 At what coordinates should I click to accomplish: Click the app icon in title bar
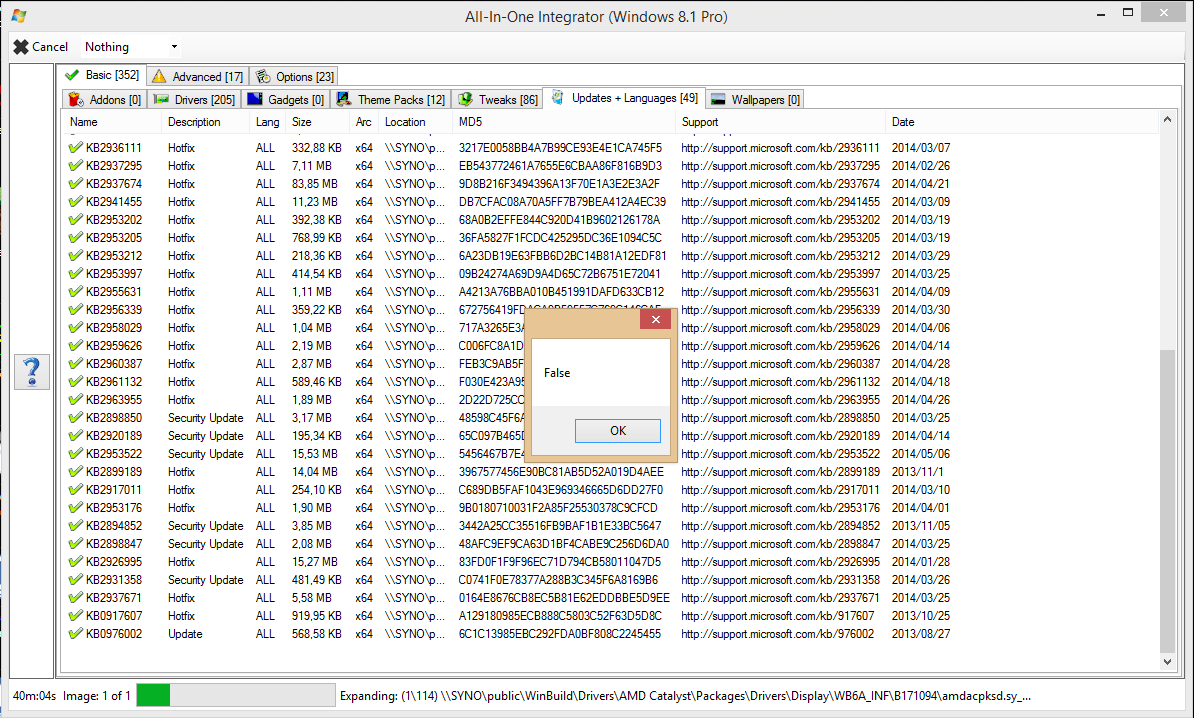coord(19,16)
